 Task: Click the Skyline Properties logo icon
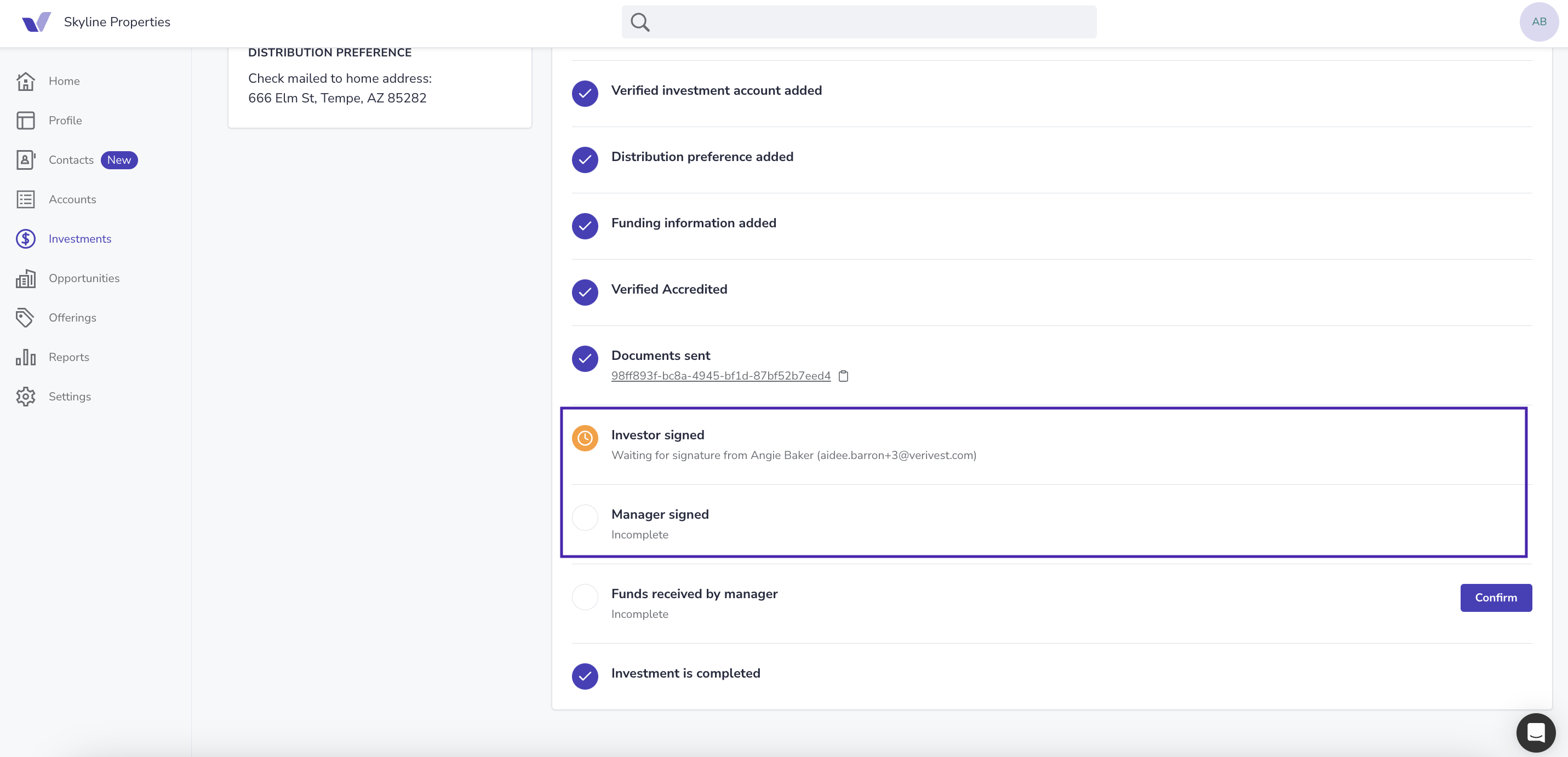[x=37, y=22]
